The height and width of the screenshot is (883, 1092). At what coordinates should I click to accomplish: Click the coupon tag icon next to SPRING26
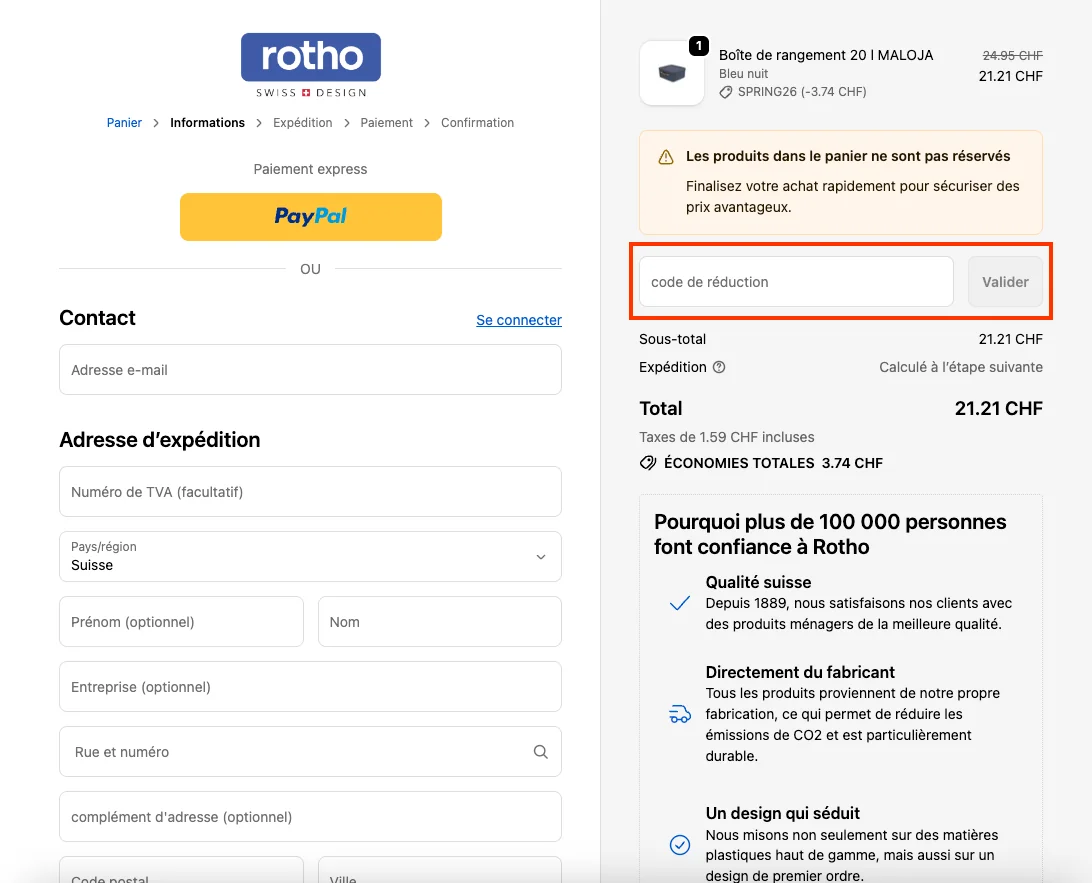[725, 91]
